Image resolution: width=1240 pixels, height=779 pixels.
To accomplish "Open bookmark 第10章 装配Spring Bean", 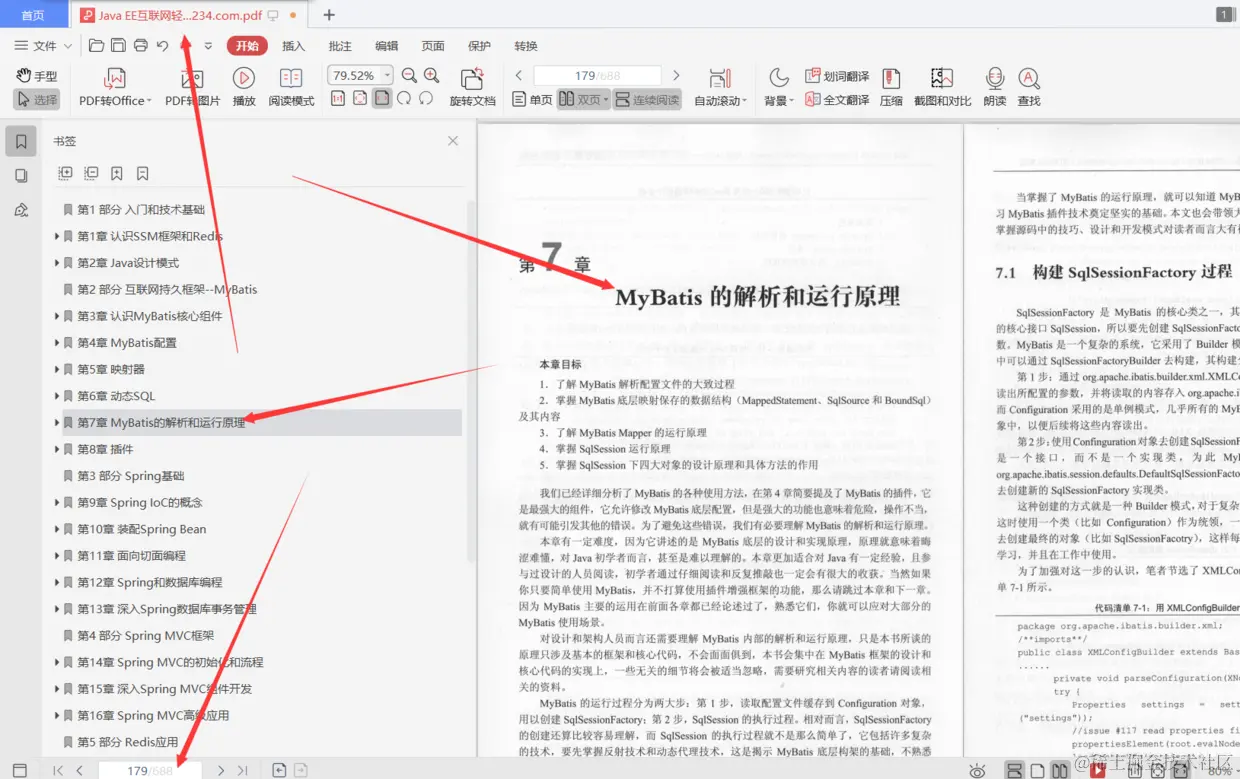I will tap(142, 529).
